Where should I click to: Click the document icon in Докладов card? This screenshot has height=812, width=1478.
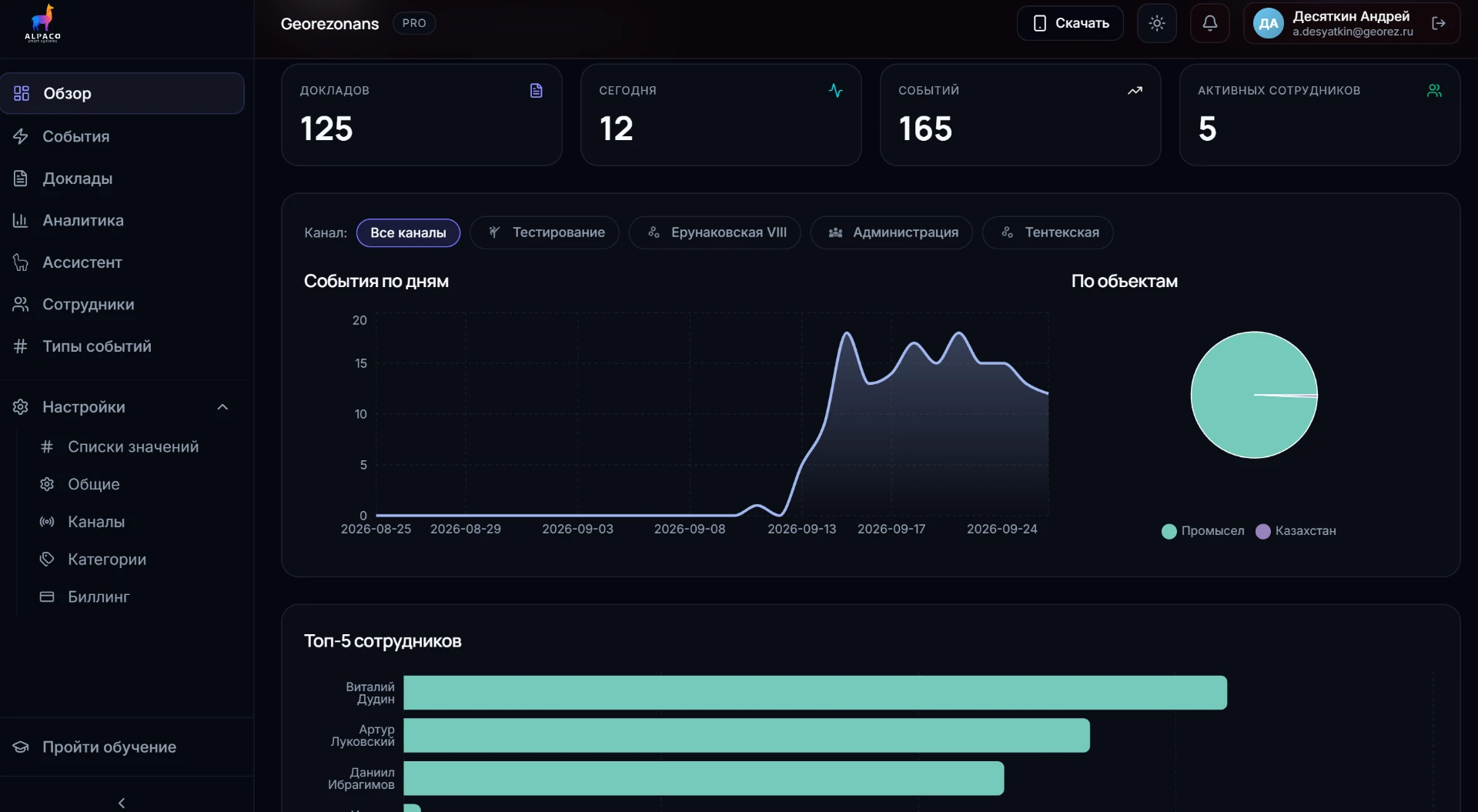coord(536,91)
